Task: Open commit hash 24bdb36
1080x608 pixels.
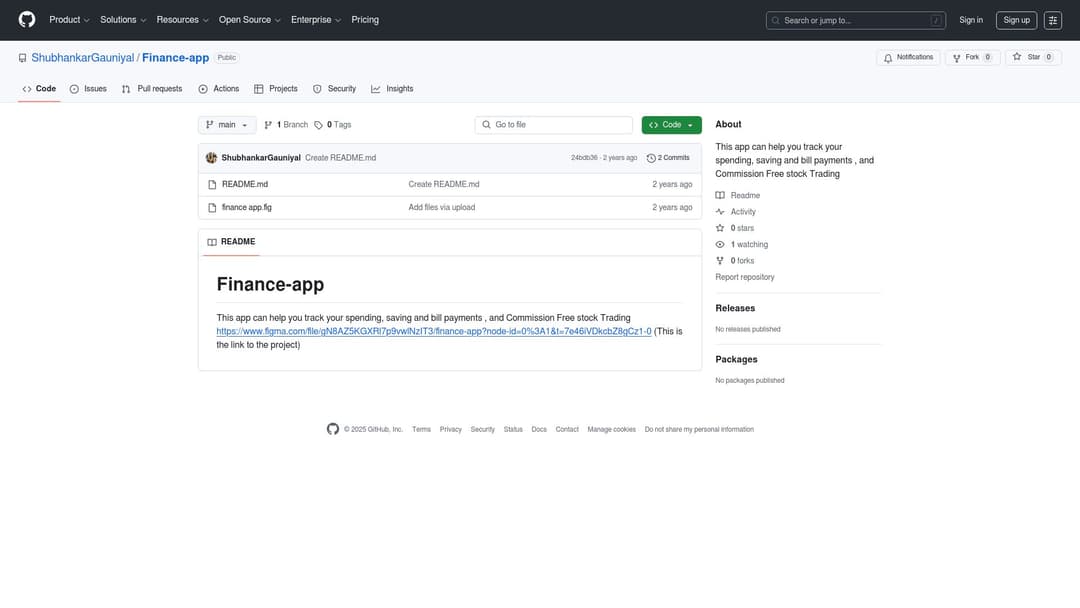Action: coord(584,158)
